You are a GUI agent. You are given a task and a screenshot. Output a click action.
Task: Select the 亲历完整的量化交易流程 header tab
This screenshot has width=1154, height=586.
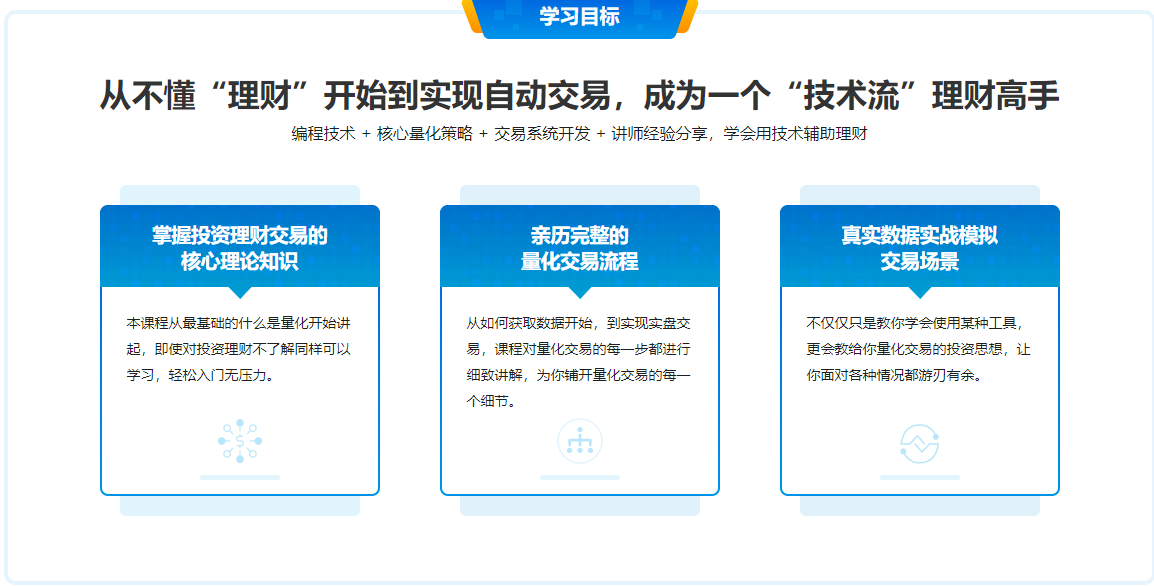click(x=578, y=246)
